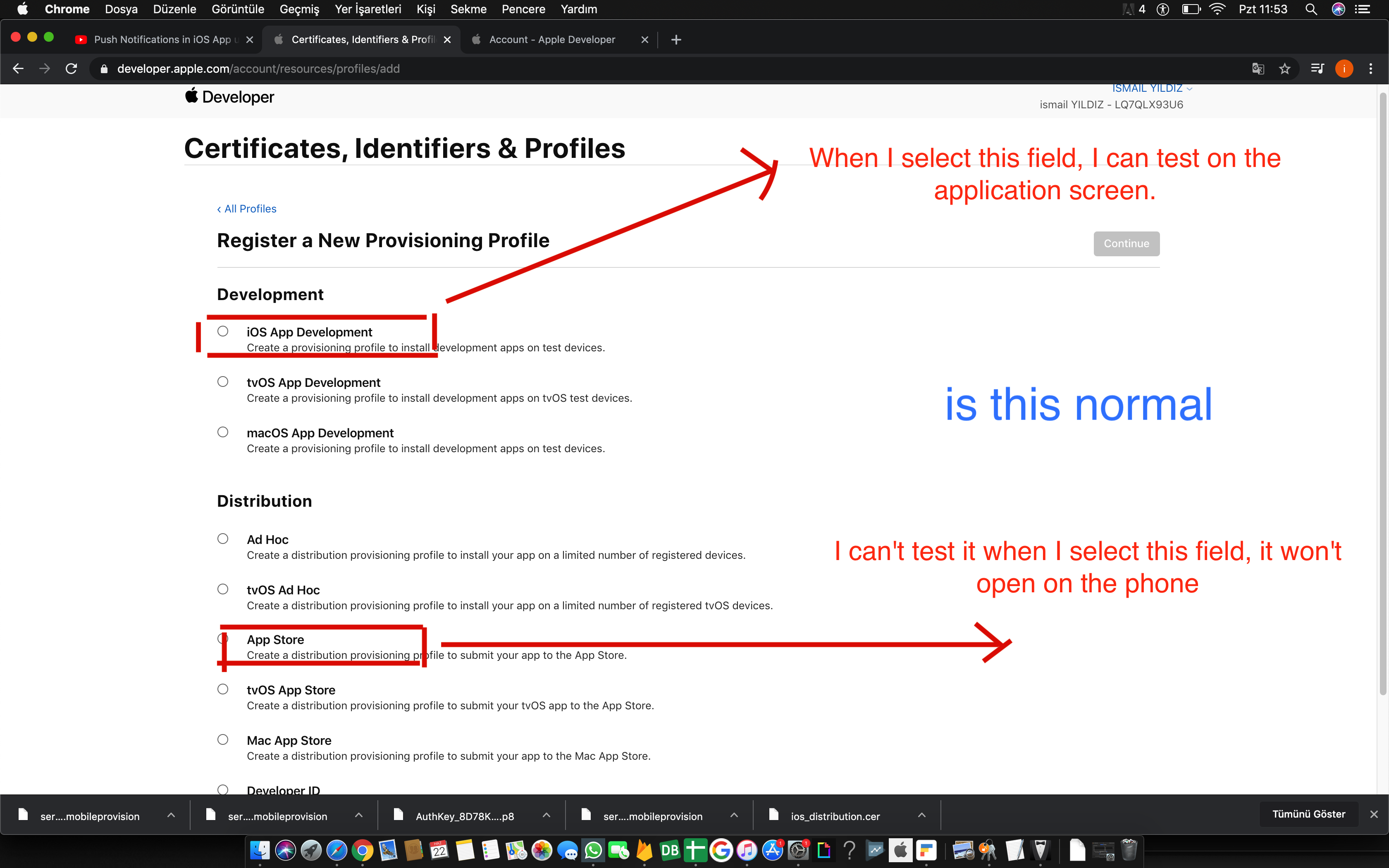Open Spotlight search in menu bar
1389x868 pixels.
tap(1311, 9)
